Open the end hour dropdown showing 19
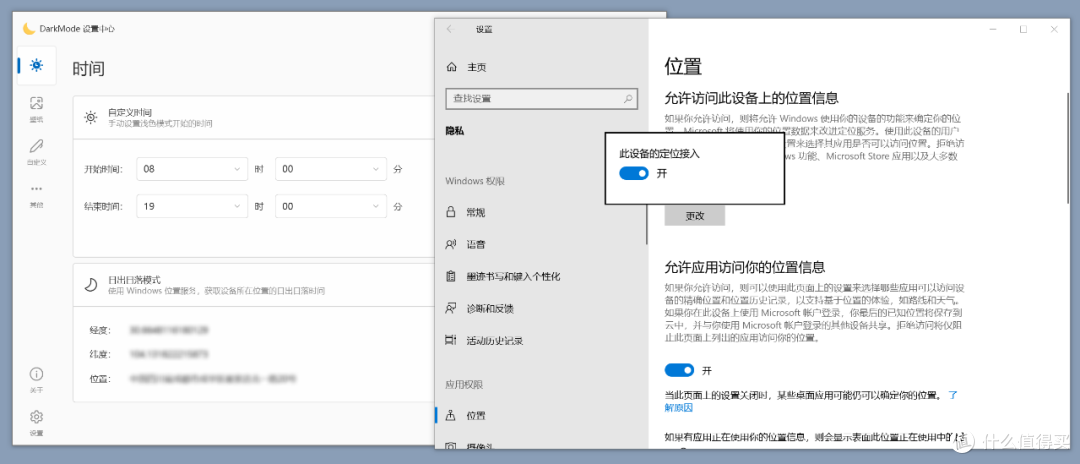 coord(192,206)
